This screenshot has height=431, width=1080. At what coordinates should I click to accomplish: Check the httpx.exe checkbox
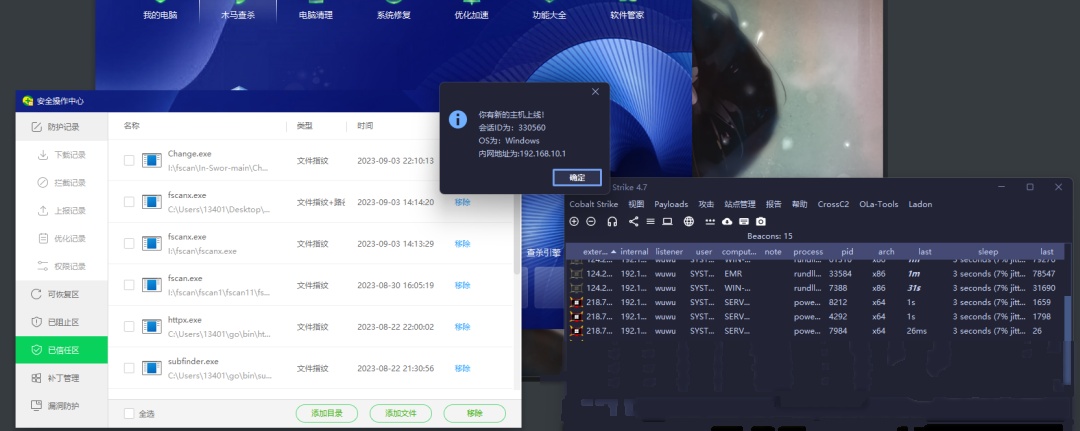click(x=129, y=326)
